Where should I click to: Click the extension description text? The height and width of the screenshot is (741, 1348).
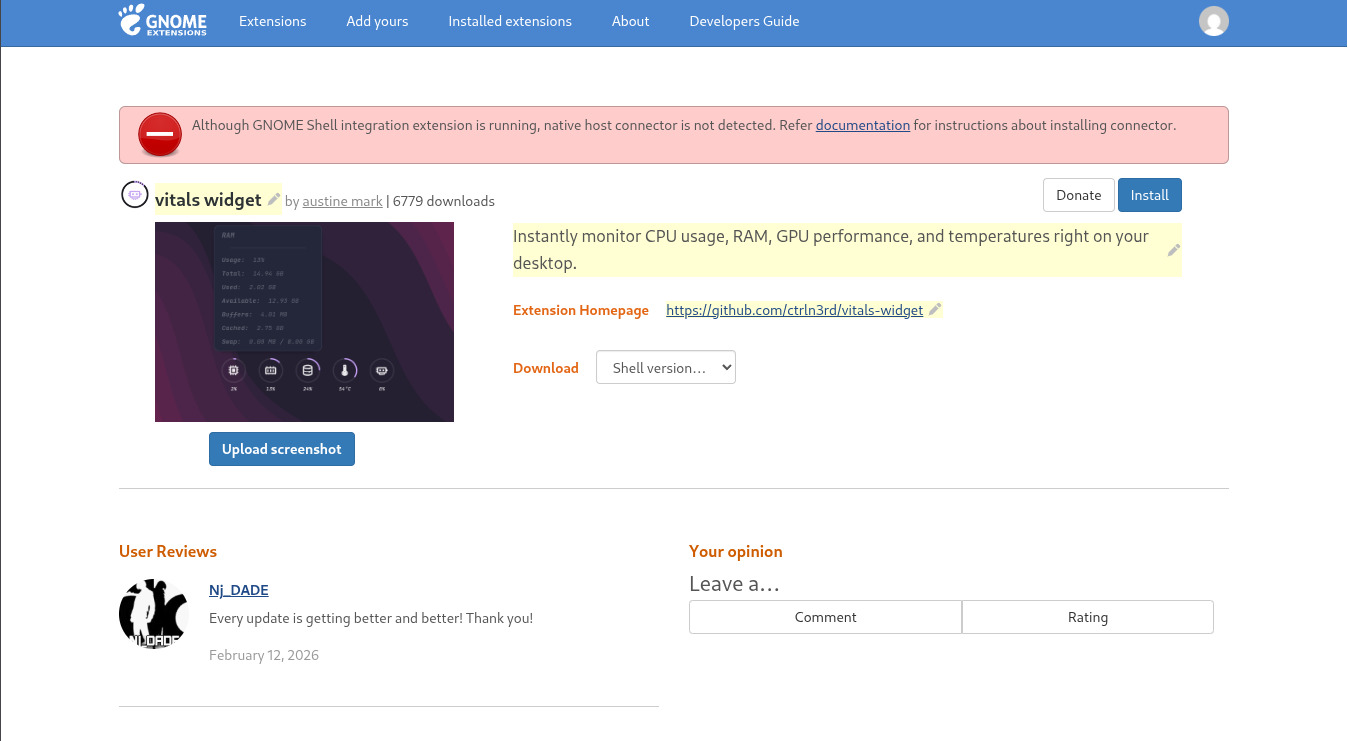[831, 250]
